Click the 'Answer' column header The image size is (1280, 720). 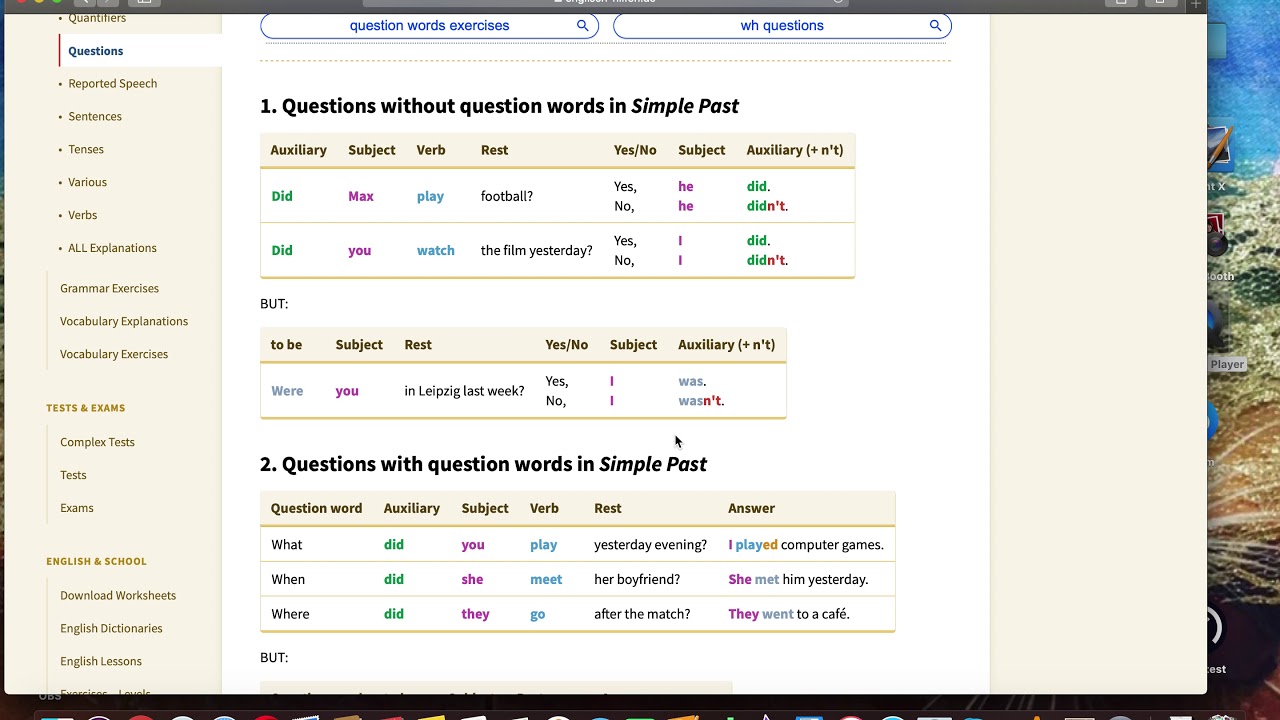[x=751, y=508]
